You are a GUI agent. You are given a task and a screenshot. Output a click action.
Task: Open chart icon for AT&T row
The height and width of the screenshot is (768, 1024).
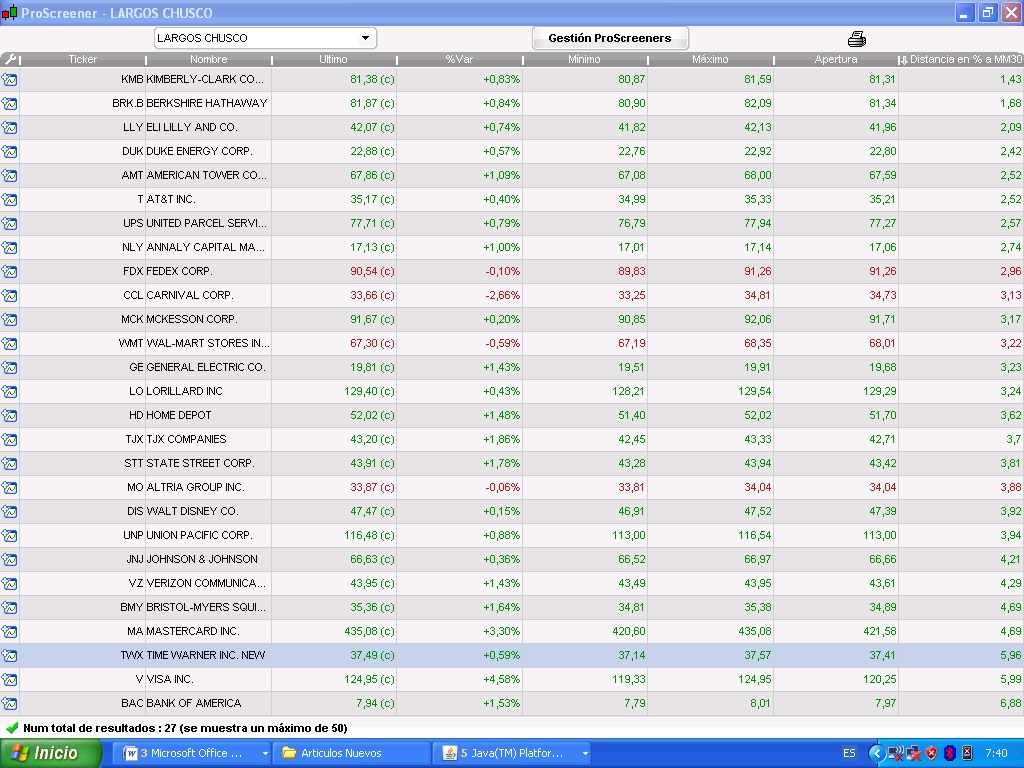coord(10,200)
